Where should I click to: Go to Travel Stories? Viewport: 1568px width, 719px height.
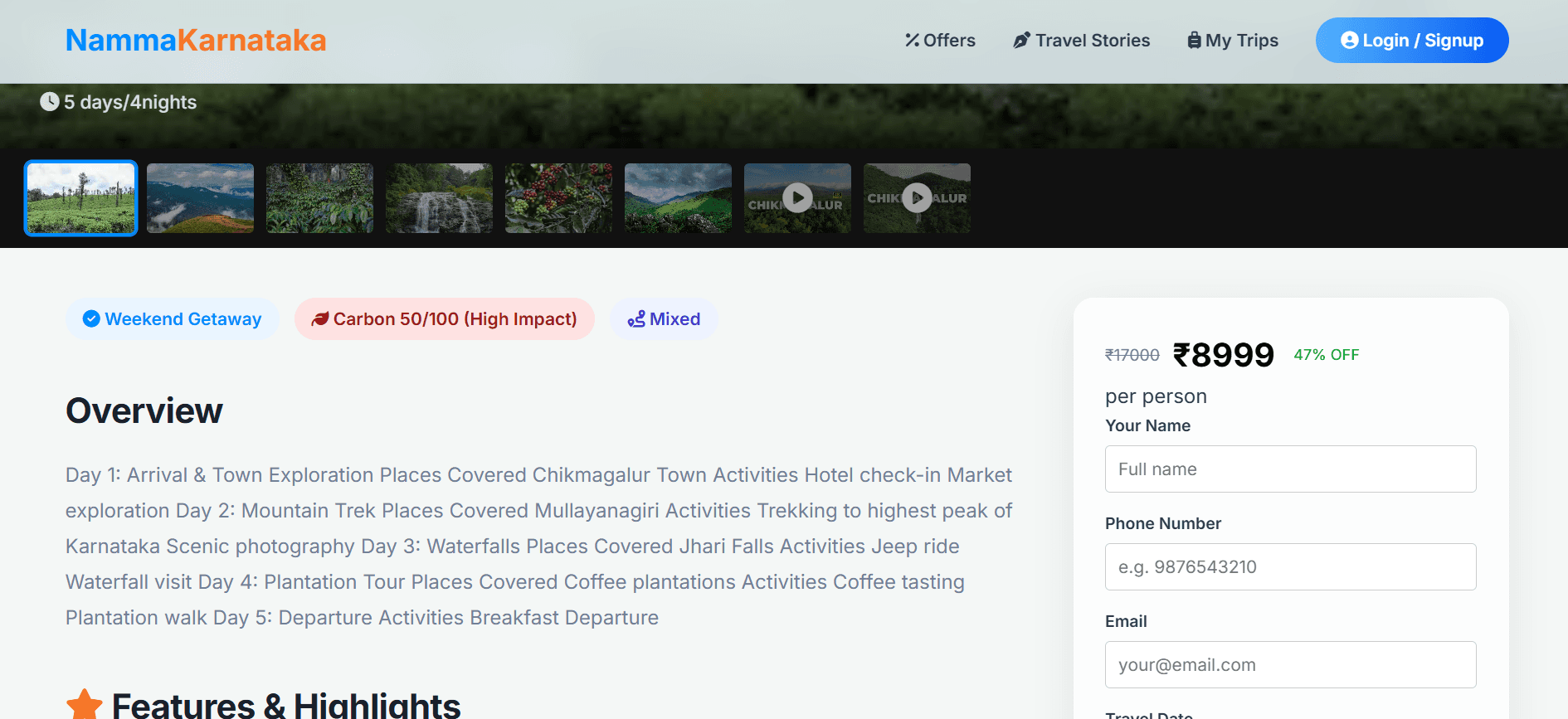click(1081, 40)
